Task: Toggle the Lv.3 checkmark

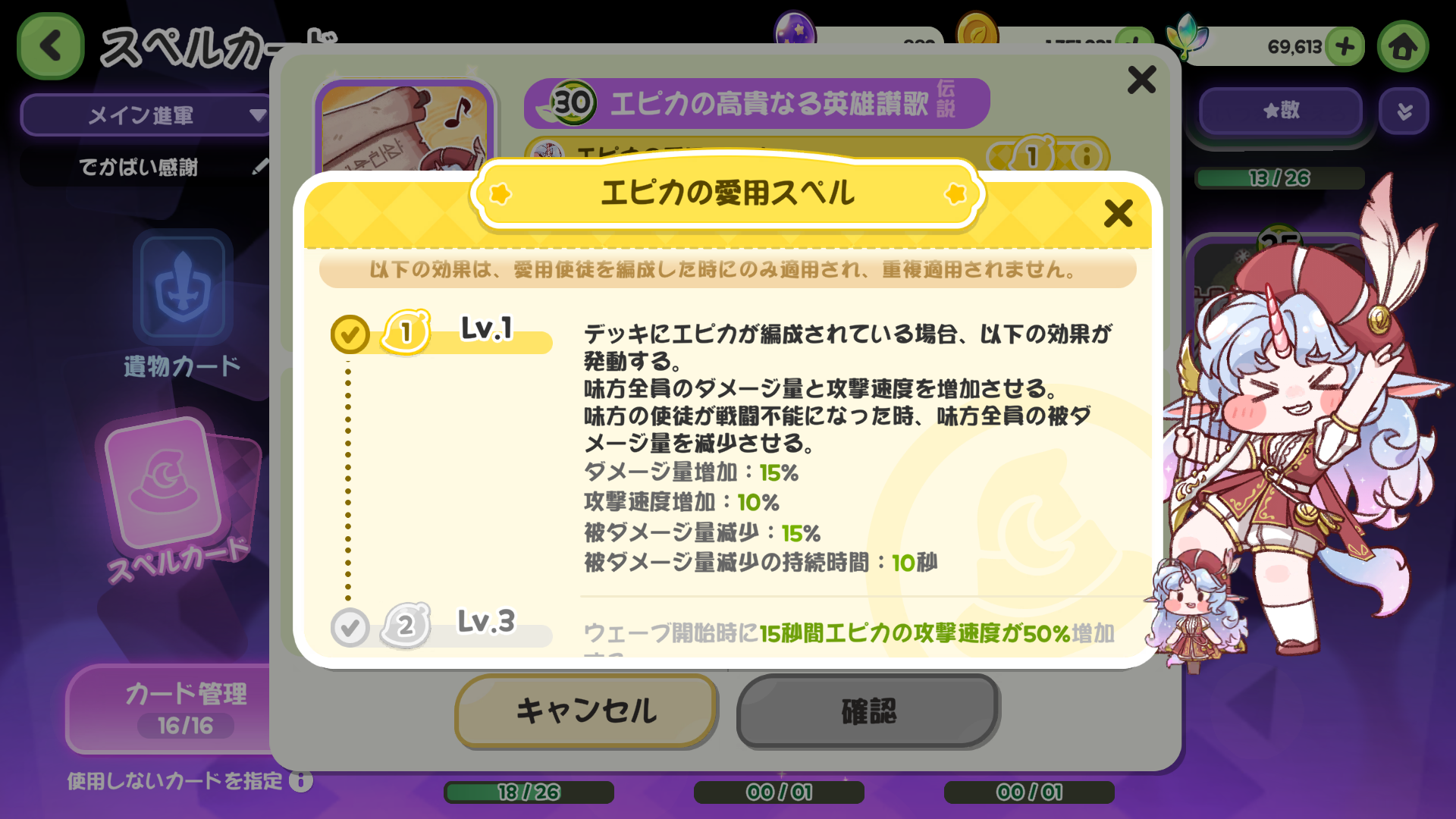Action: [x=350, y=627]
